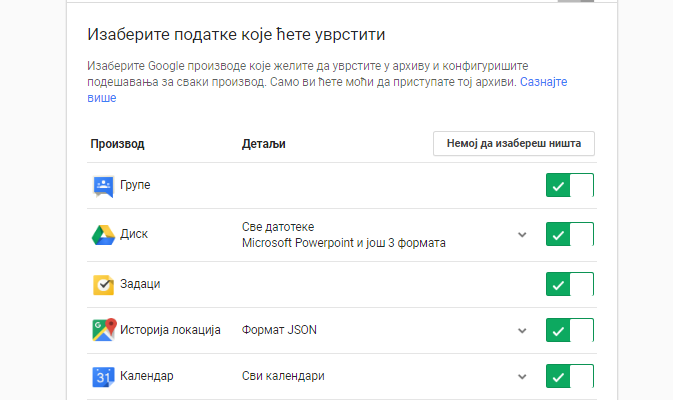Screen dimensions: 673x400
Task: Disable the Историја локација toggle
Action: pyautogui.click(x=570, y=330)
